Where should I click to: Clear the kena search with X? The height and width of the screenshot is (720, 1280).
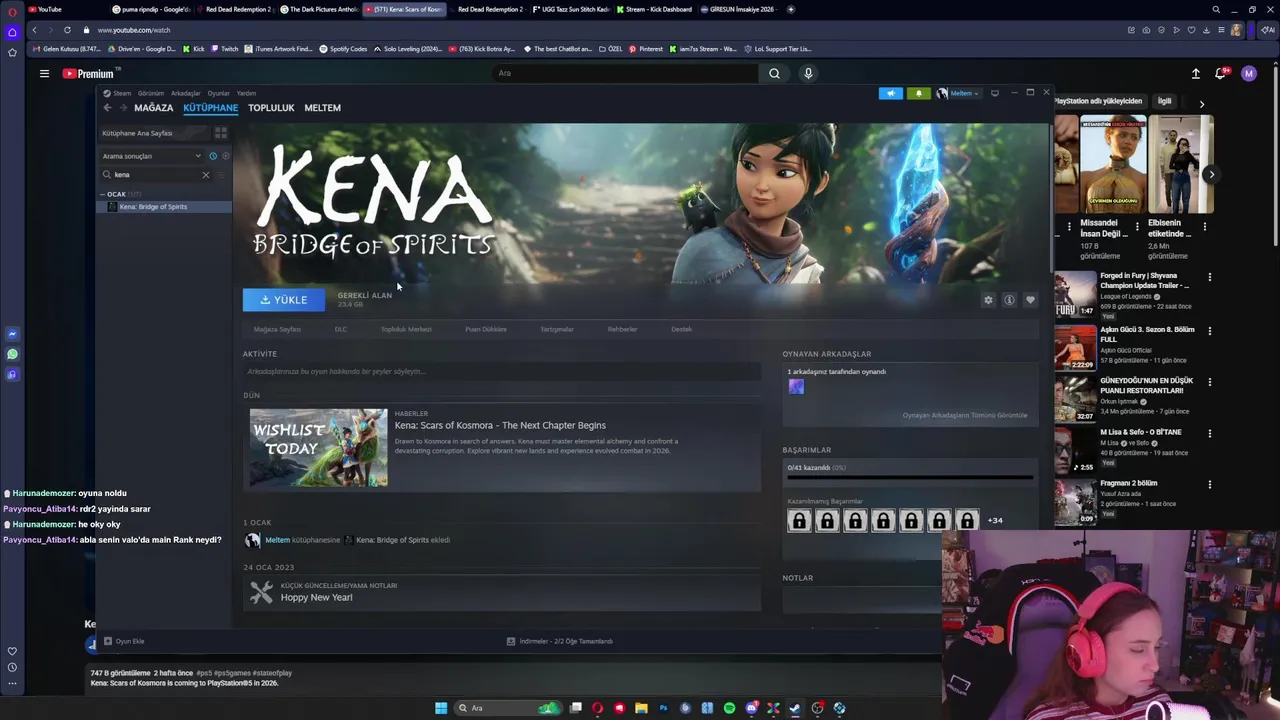pyautogui.click(x=206, y=175)
